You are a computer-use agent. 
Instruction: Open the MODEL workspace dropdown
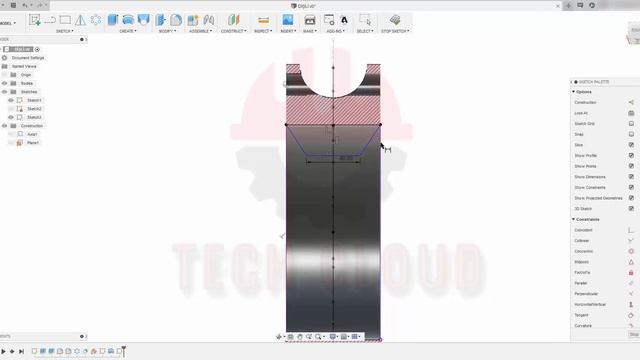coord(8,23)
